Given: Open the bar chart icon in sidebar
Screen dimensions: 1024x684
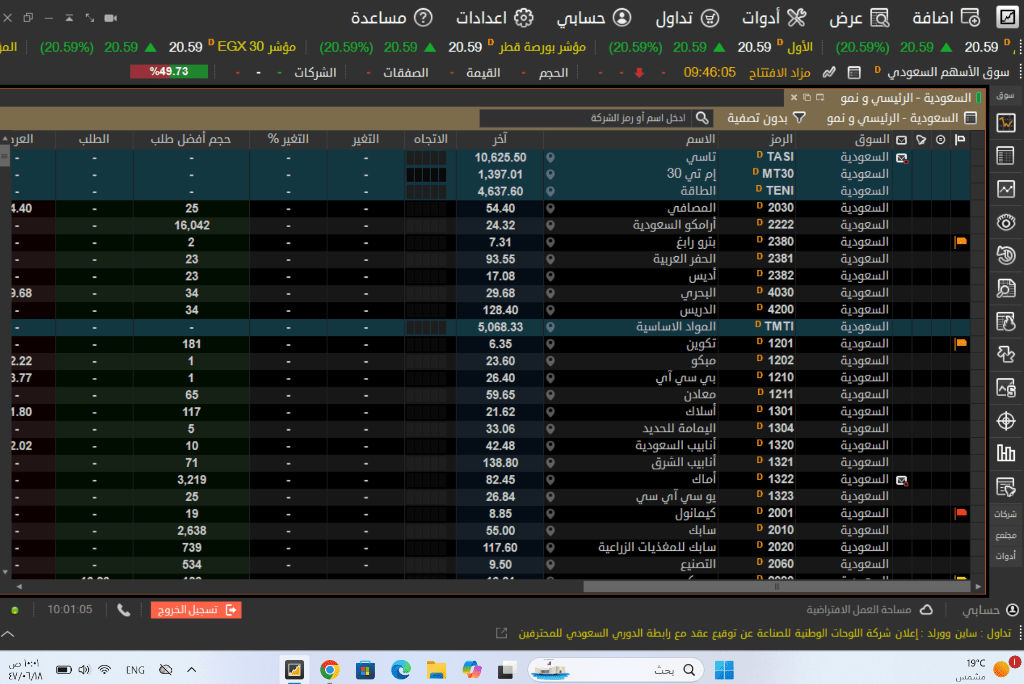Looking at the screenshot, I should pyautogui.click(x=1006, y=454).
